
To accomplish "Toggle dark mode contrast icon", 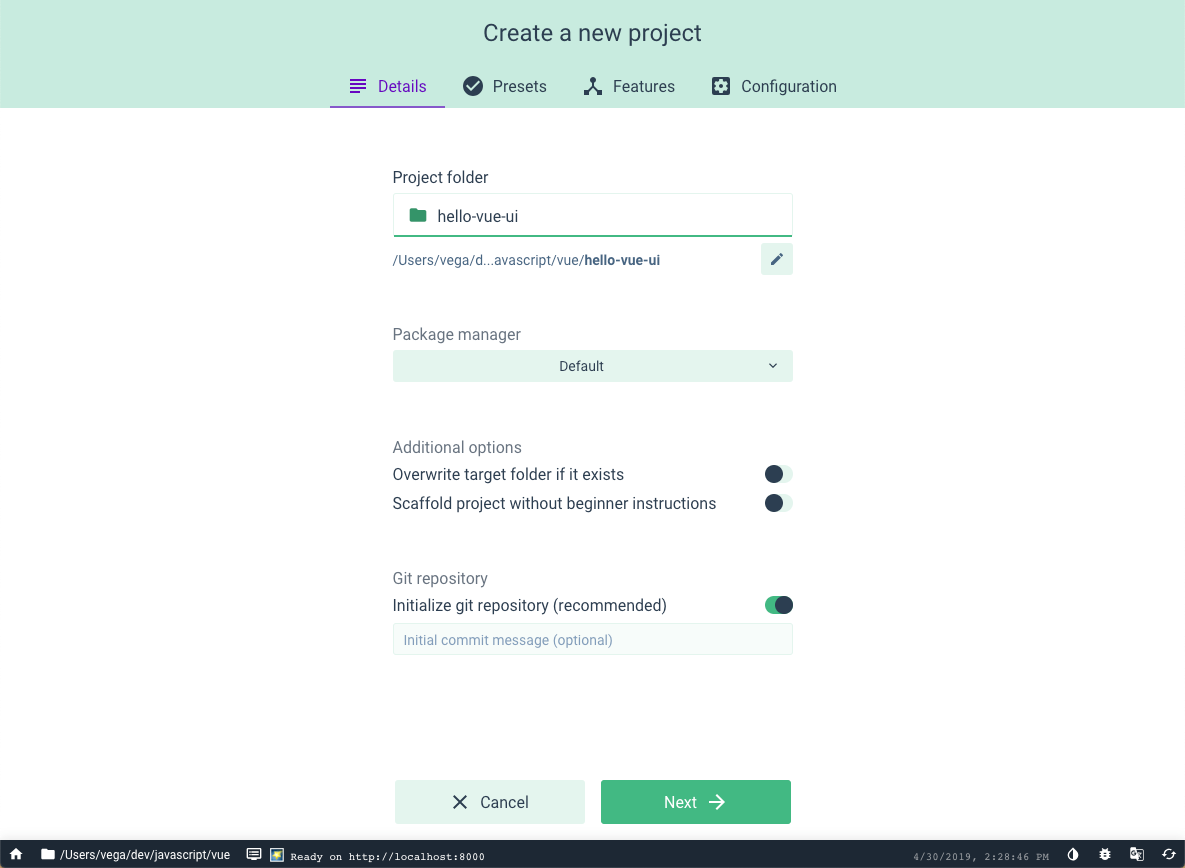I will (x=1073, y=854).
